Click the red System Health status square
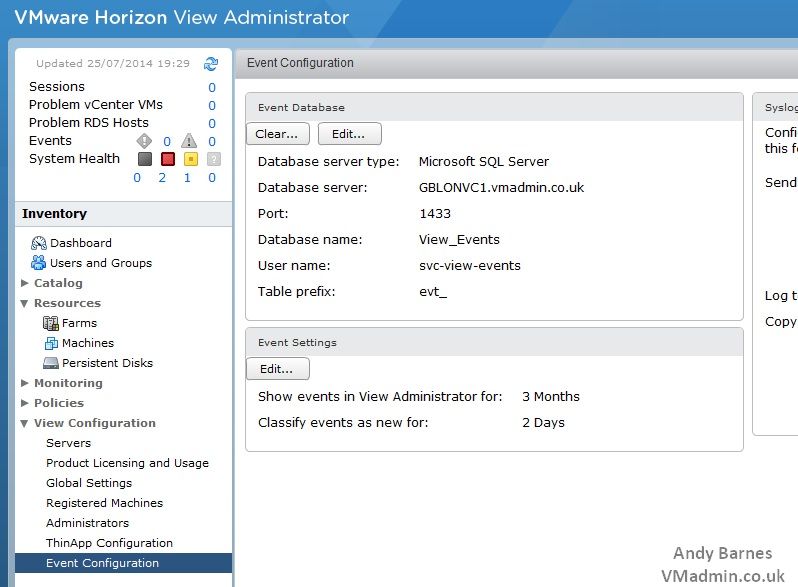 [168, 159]
